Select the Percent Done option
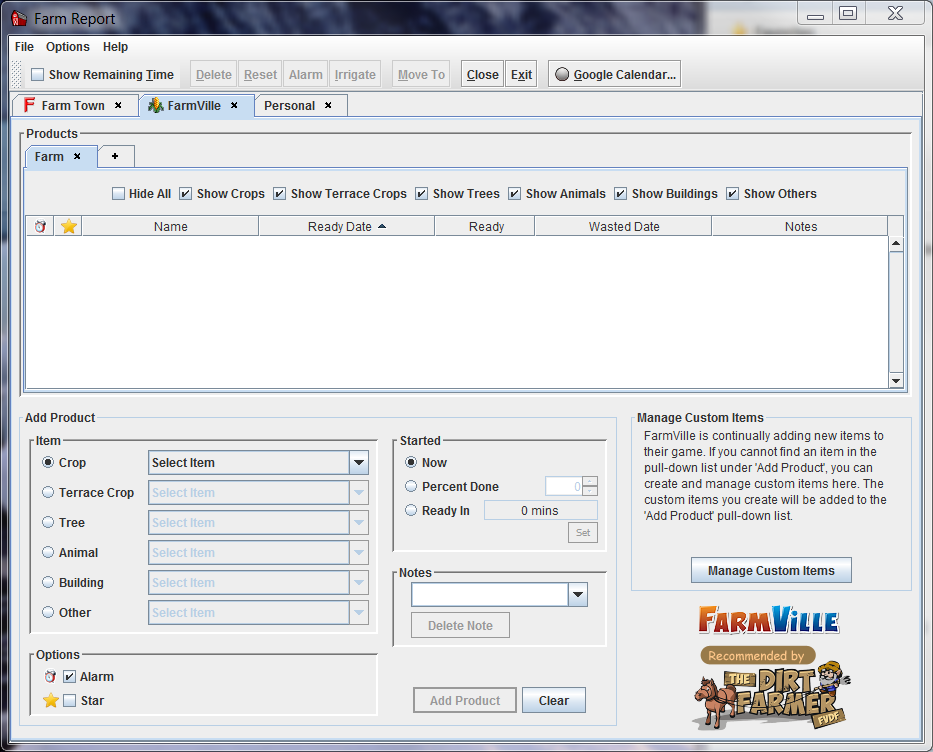 (x=411, y=486)
